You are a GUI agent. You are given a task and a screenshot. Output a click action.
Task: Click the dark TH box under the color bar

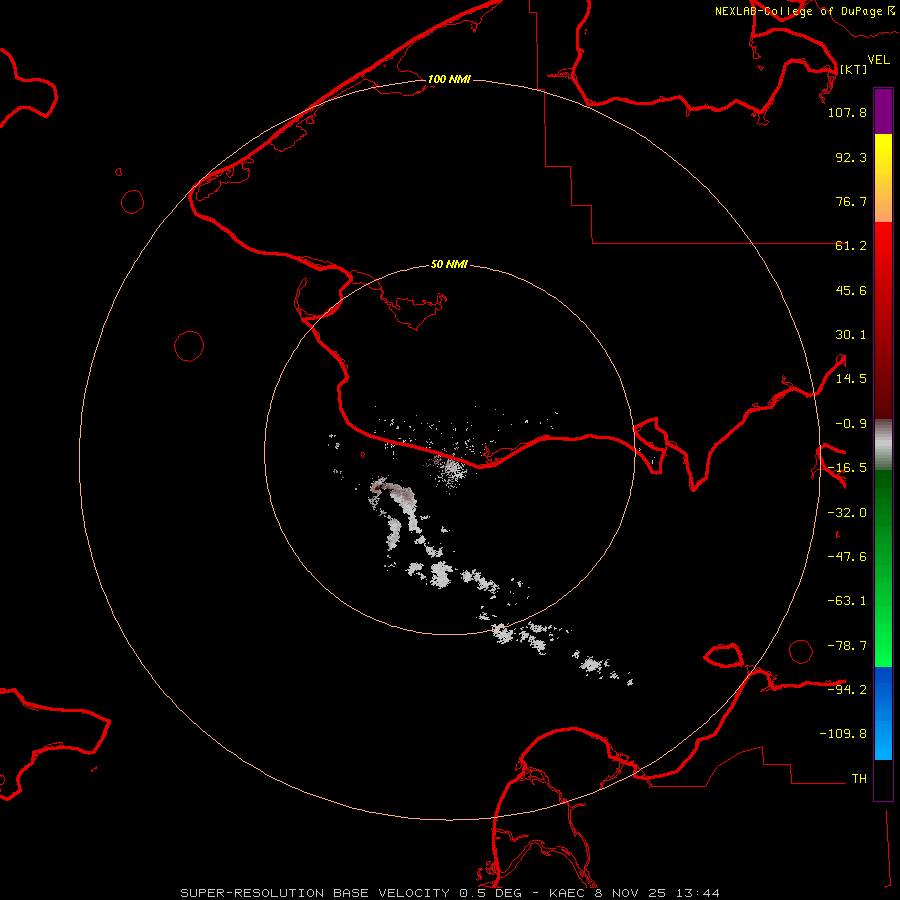[x=883, y=780]
